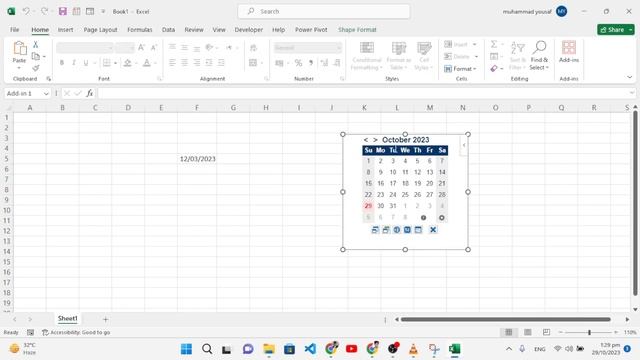Click the Excel taskbar icon
Image resolution: width=640 pixels, height=360 pixels.
(454, 349)
